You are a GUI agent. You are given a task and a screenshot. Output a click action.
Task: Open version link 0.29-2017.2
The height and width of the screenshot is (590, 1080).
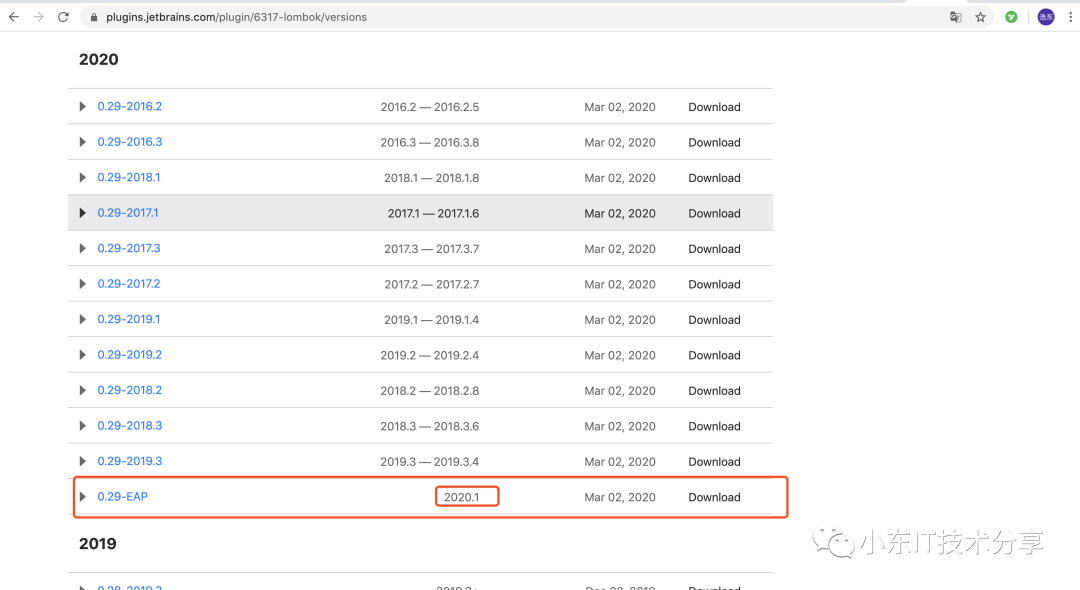pos(129,284)
